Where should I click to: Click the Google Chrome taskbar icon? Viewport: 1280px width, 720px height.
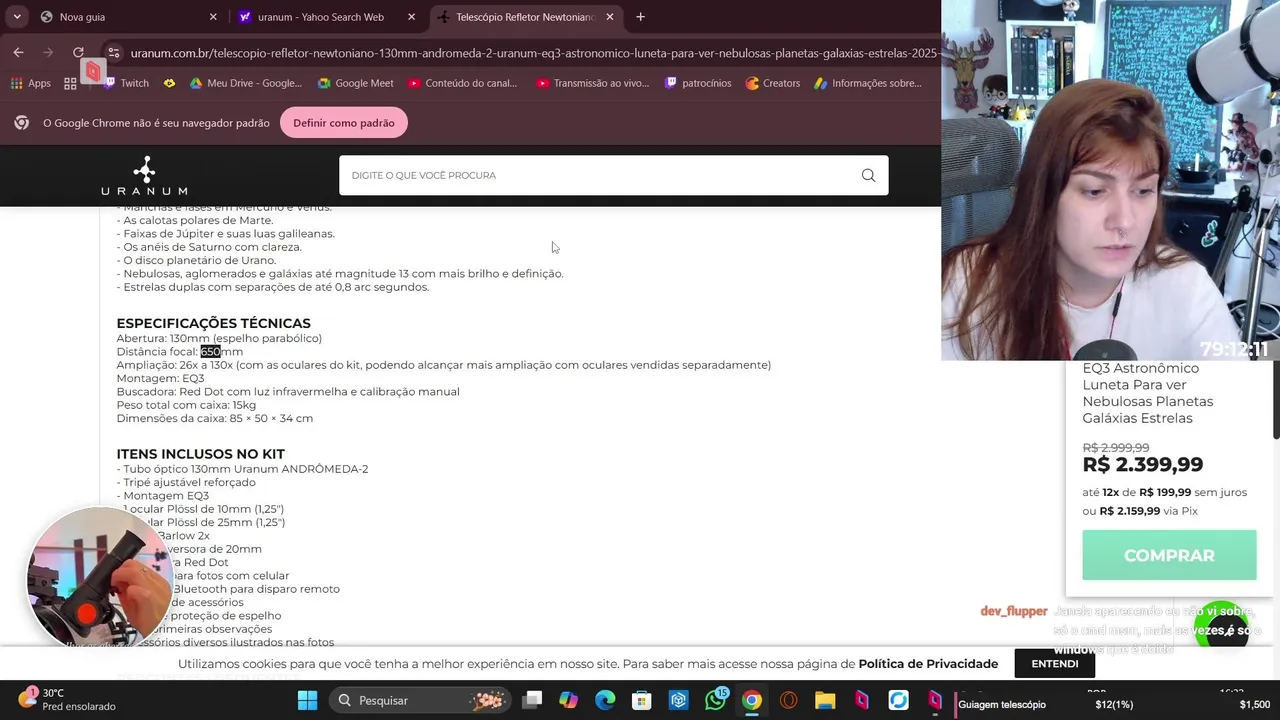752,700
